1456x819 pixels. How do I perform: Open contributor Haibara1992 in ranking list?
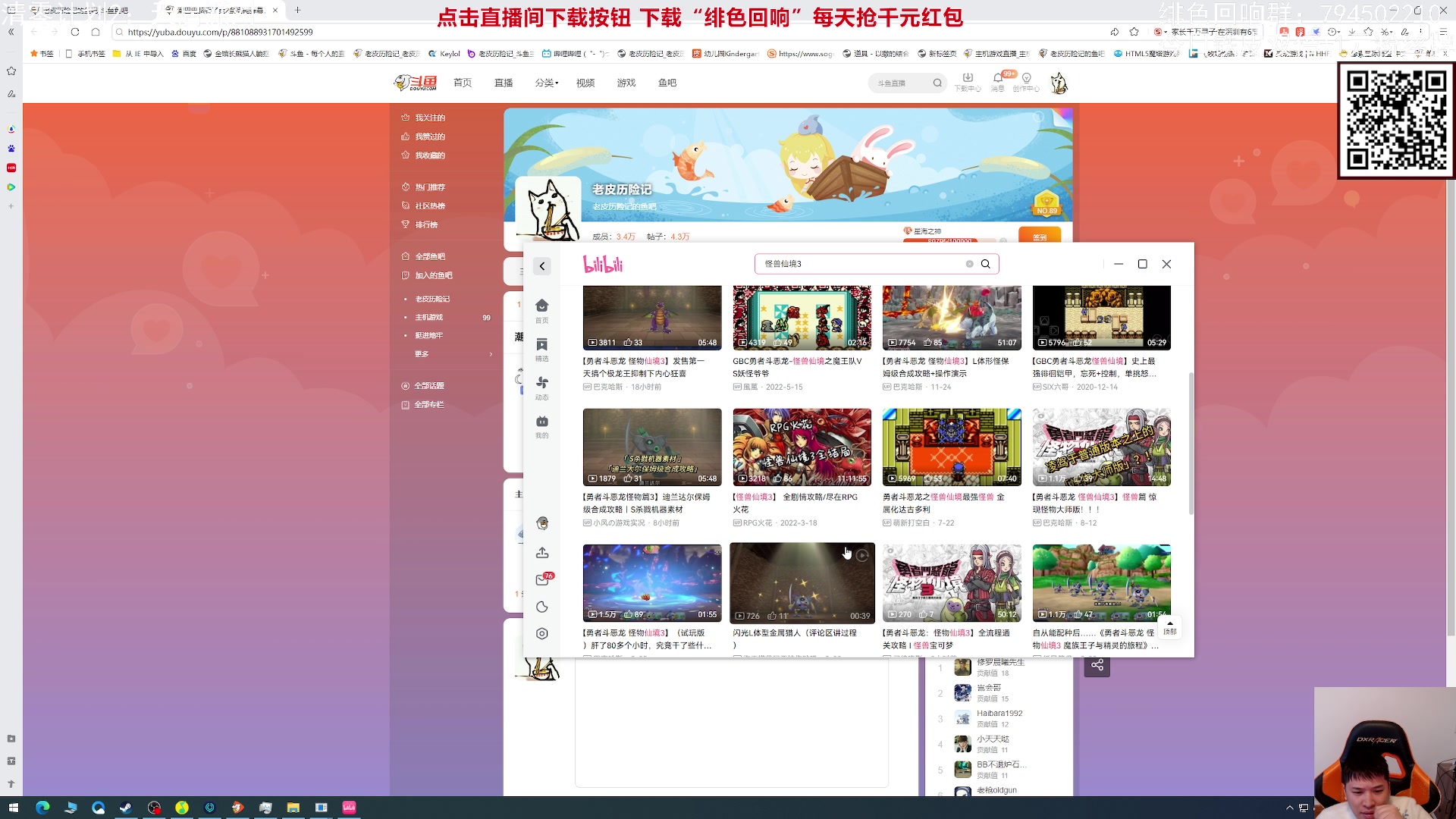999,713
